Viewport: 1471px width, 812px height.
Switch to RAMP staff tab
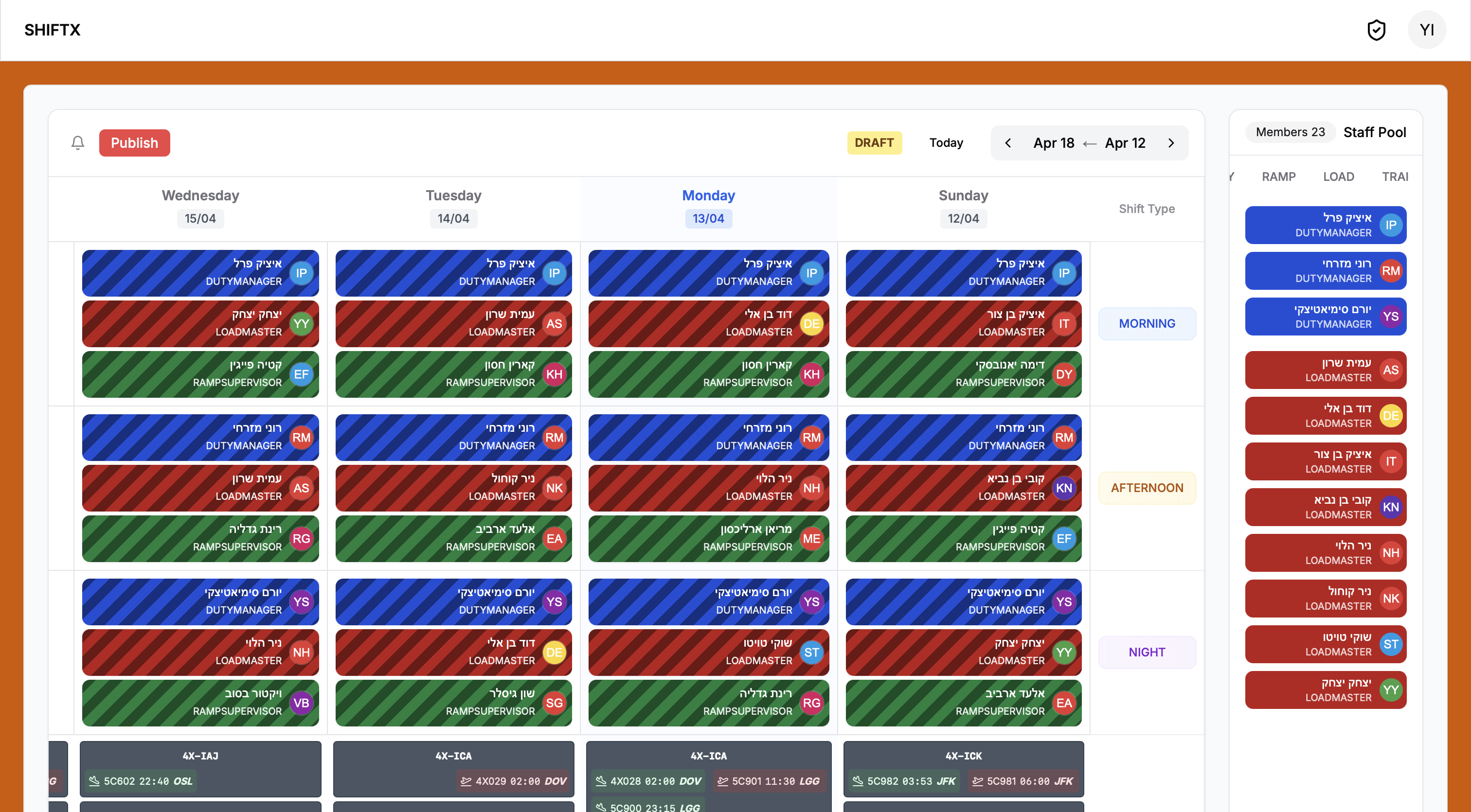(x=1278, y=177)
